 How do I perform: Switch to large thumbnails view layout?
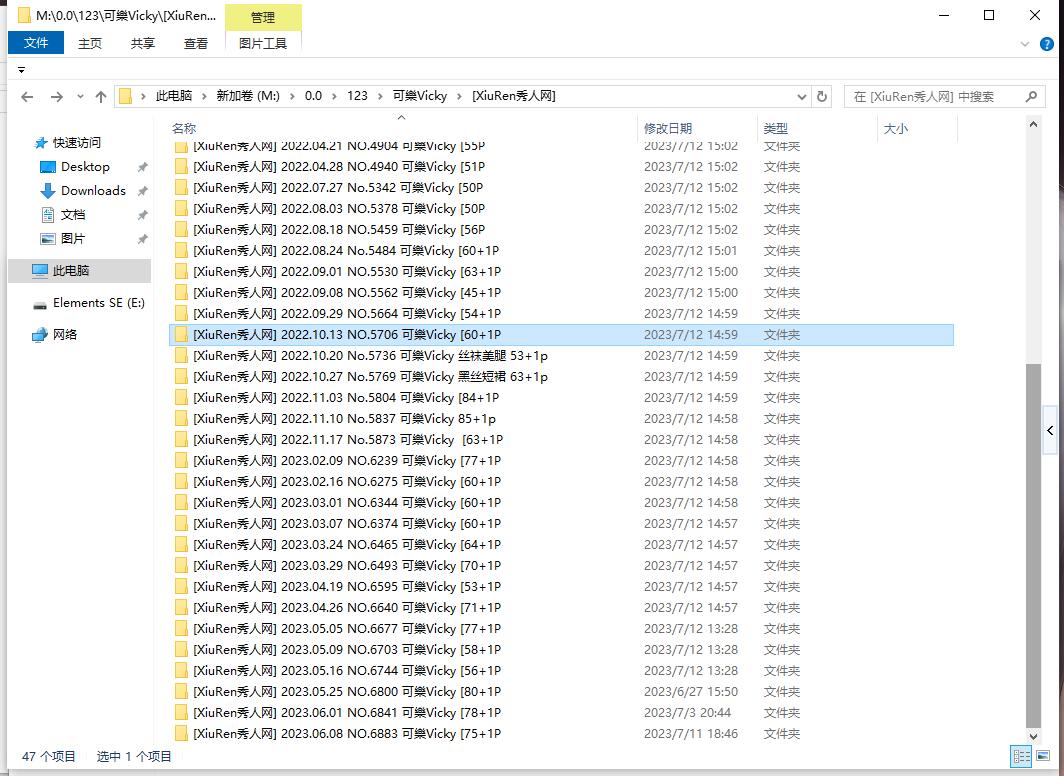(1042, 757)
